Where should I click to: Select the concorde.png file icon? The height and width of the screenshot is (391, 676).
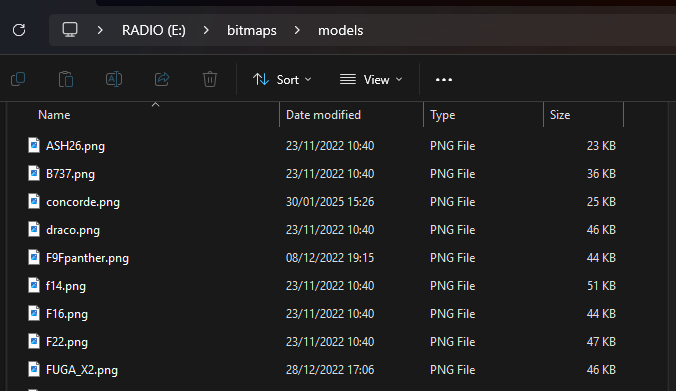[x=34, y=201]
